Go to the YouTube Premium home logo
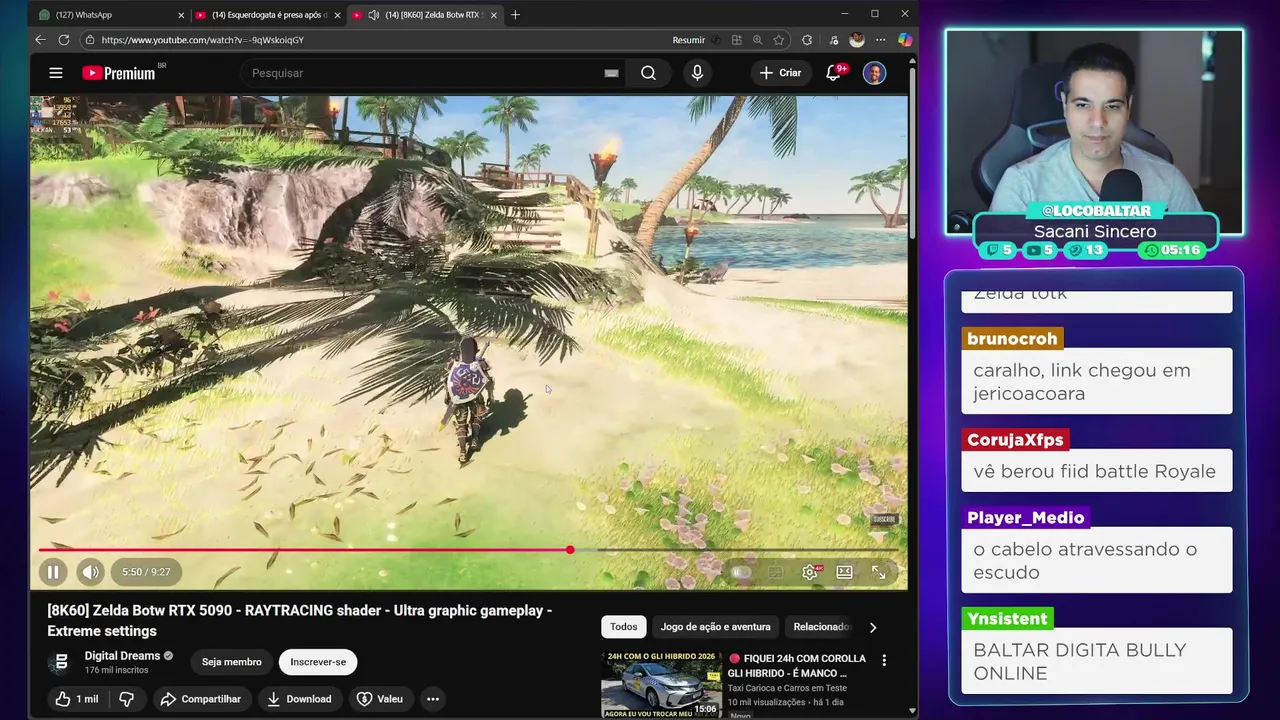Image resolution: width=1280 pixels, height=720 pixels. click(x=121, y=73)
